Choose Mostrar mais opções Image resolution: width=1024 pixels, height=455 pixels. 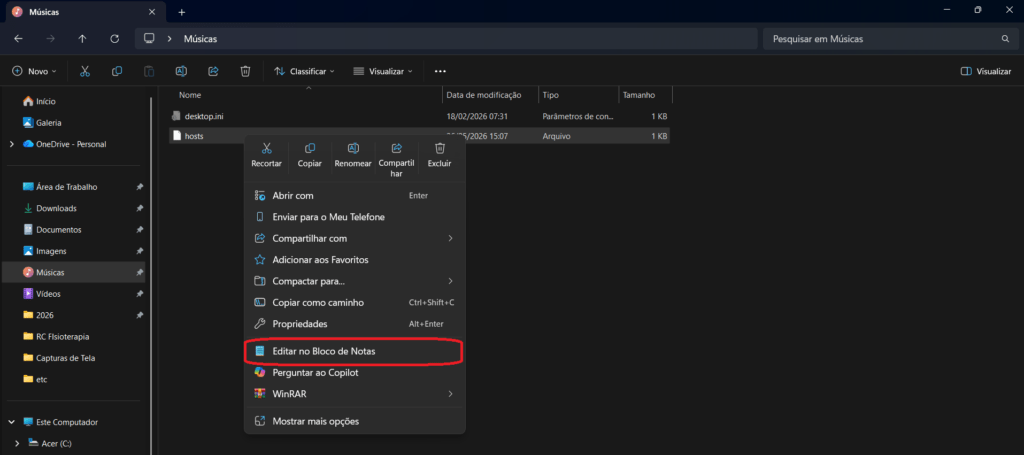tap(355, 422)
